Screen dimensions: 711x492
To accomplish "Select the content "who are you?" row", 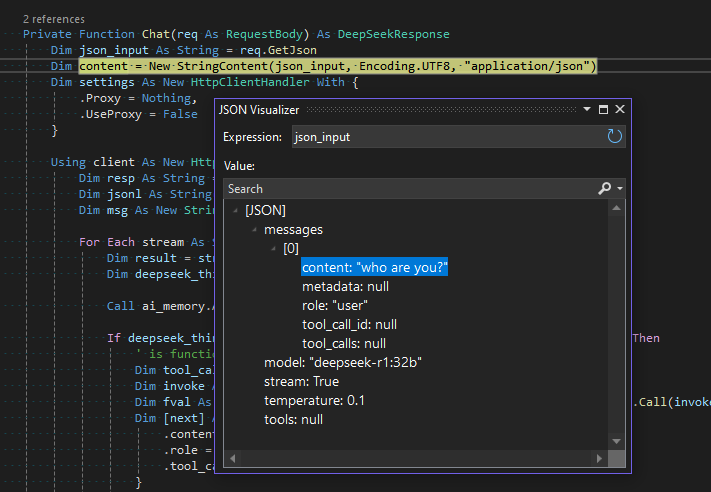I will coord(375,267).
